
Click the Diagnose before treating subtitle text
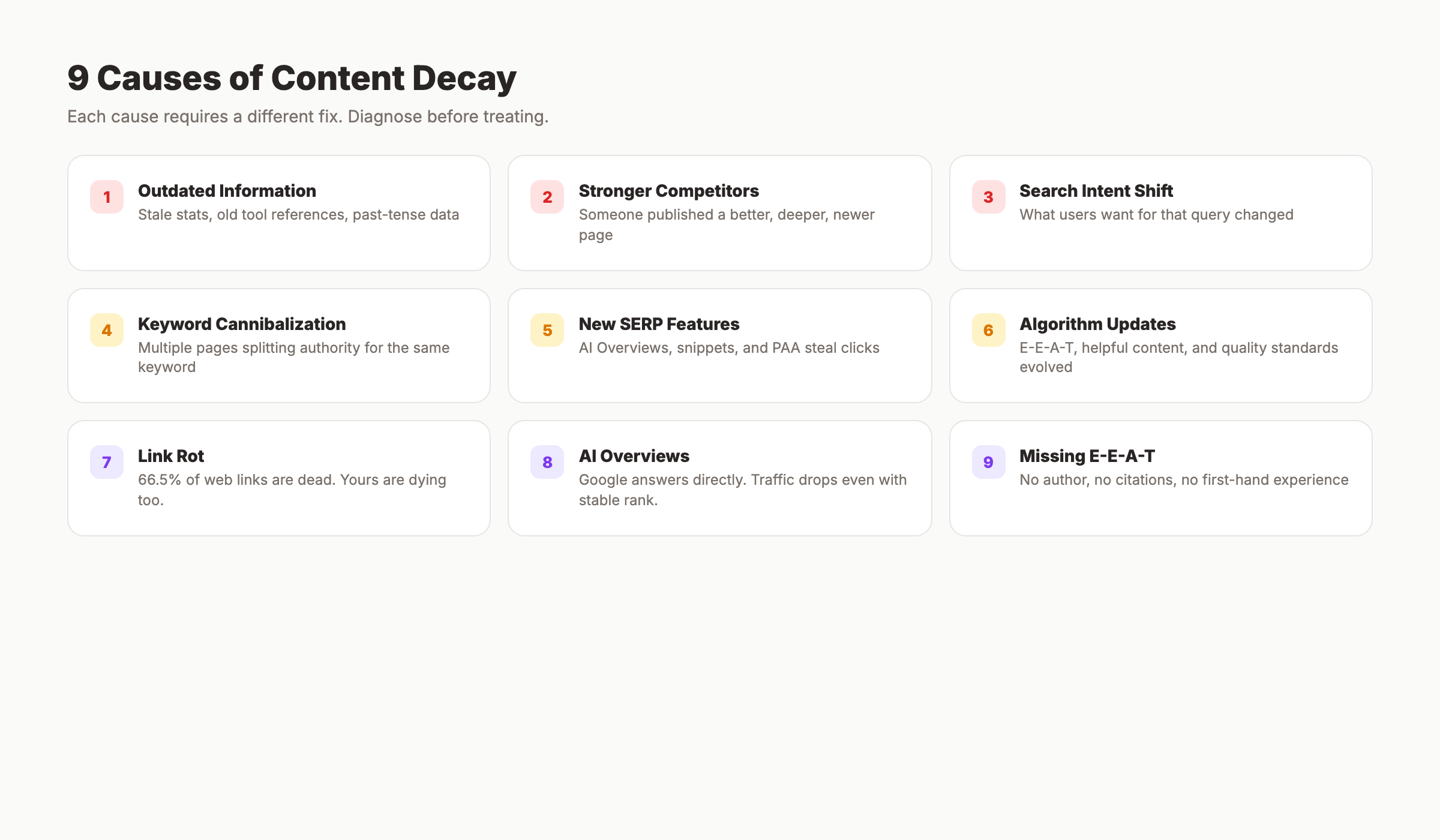(308, 116)
